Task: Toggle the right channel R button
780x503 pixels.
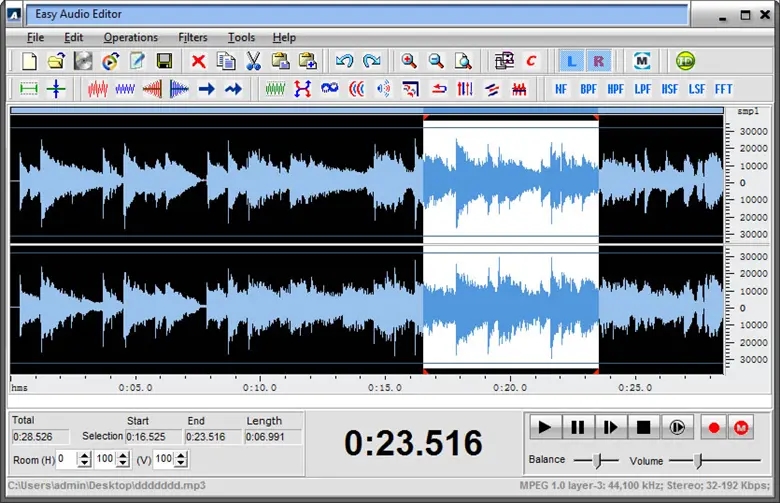Action: 598,61
